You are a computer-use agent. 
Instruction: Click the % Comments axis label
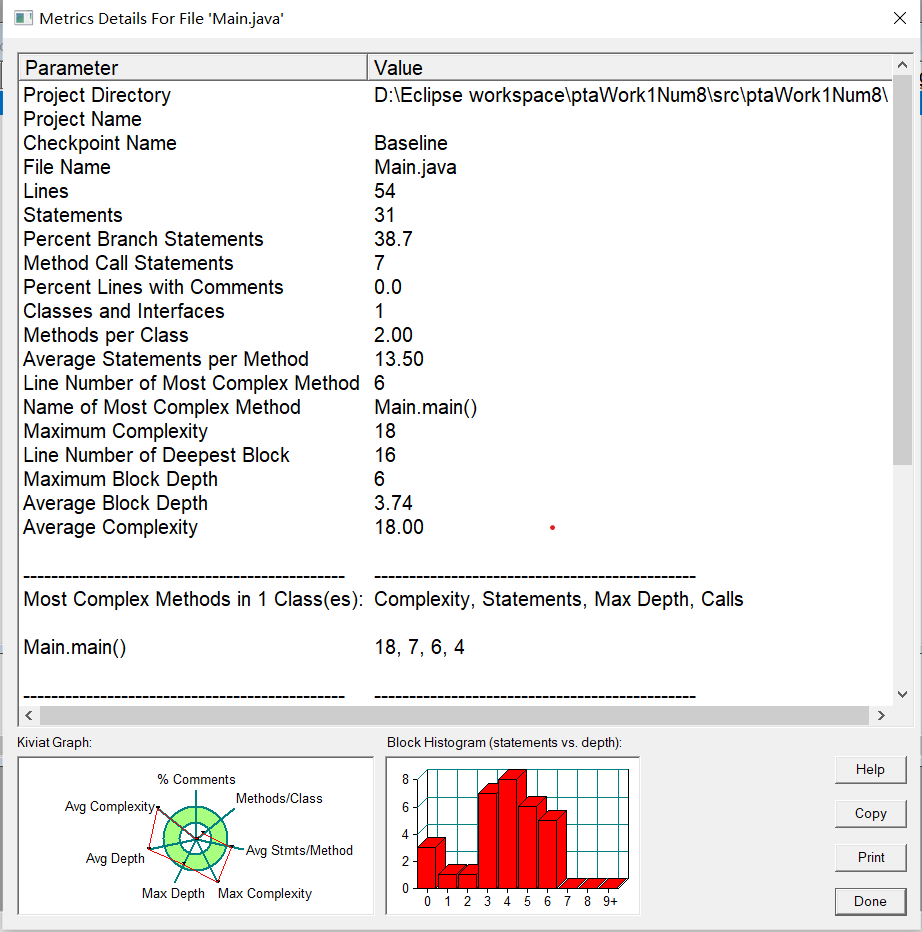pos(196,779)
